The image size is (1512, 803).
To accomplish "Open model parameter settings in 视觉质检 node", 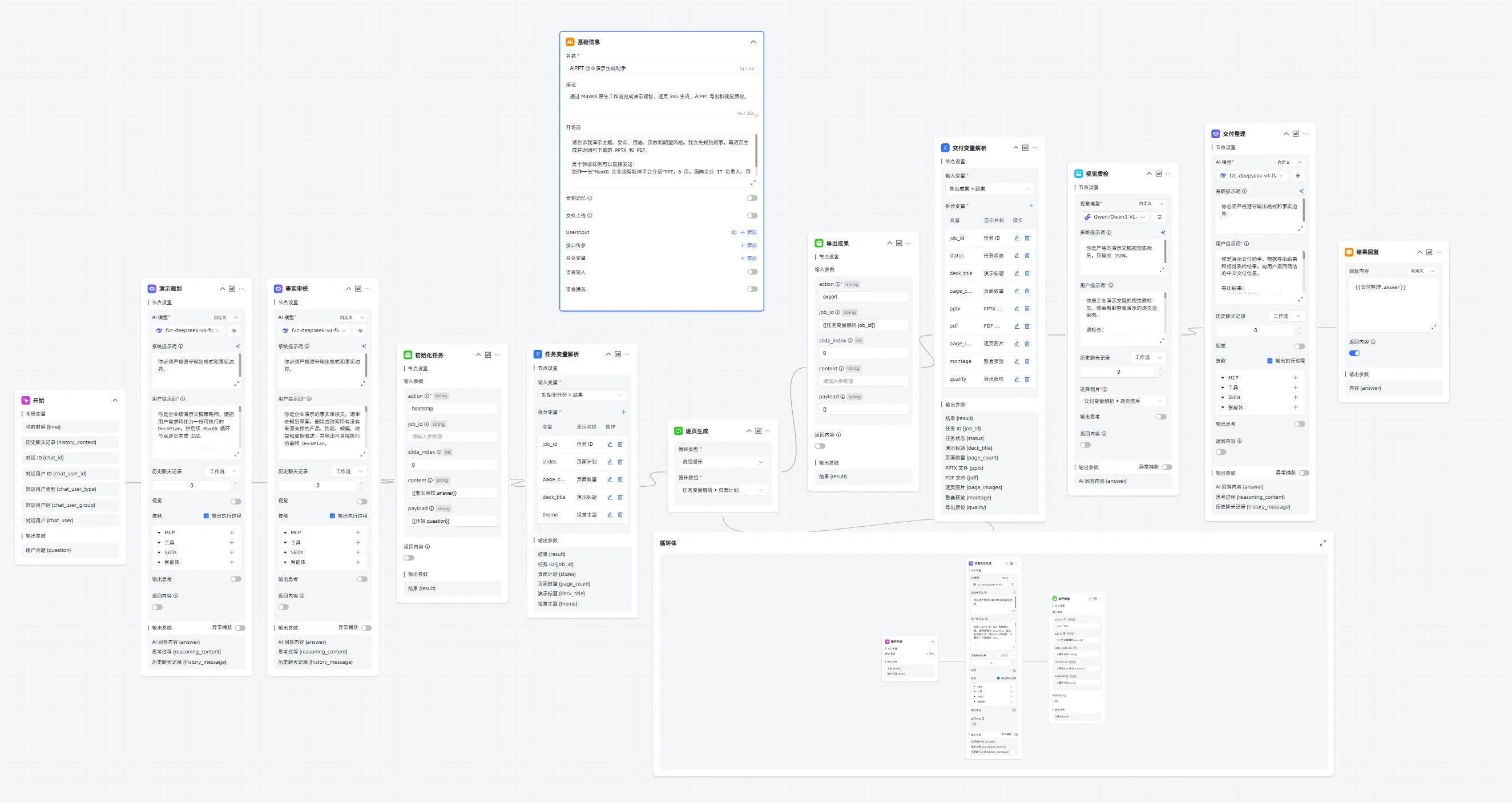I will pyautogui.click(x=1159, y=217).
